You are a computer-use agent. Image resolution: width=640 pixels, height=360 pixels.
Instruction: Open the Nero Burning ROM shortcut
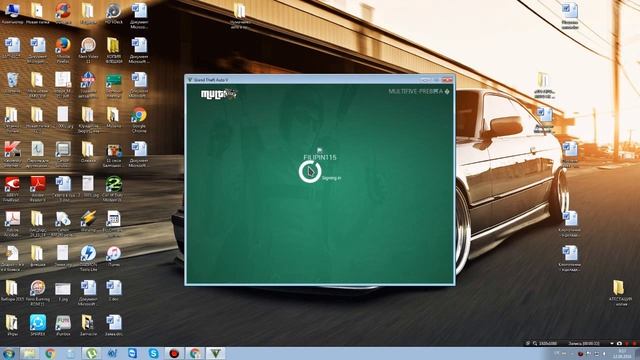click(38, 293)
